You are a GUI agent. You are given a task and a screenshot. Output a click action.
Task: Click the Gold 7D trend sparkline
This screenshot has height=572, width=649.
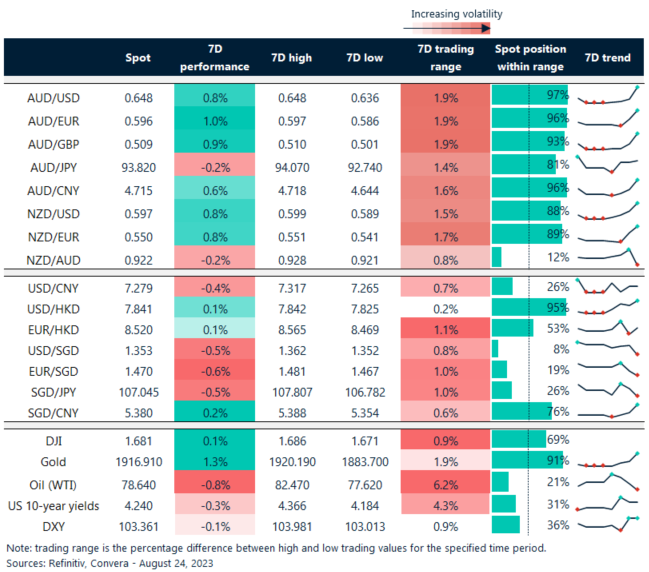pos(607,461)
